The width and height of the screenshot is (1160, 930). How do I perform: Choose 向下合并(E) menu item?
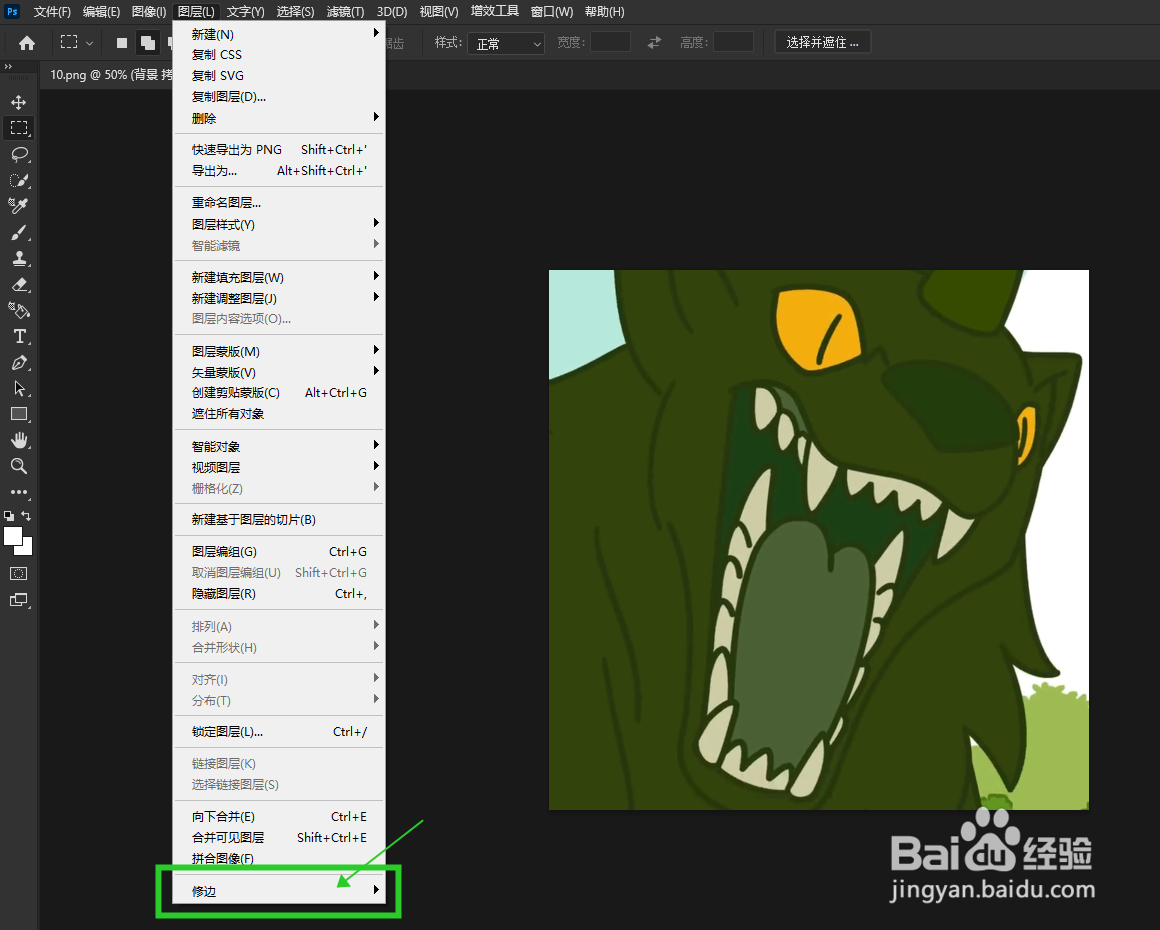[x=279, y=817]
